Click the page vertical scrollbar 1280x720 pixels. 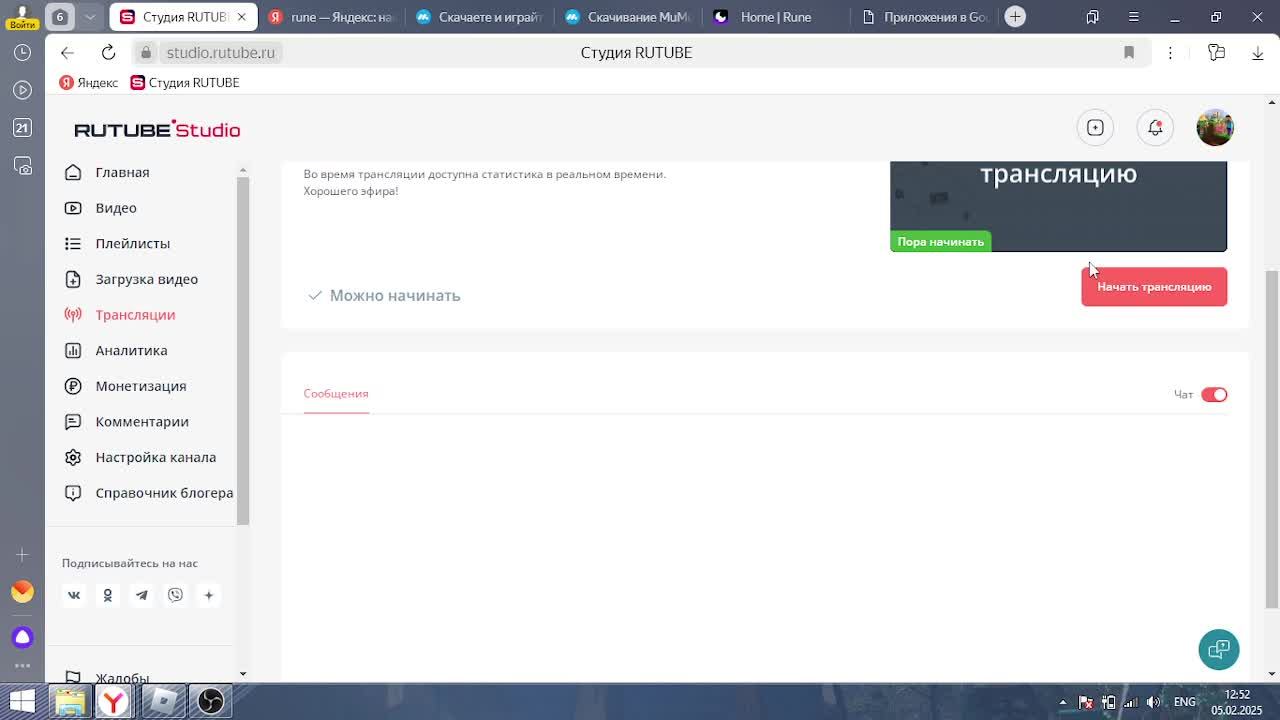[x=1272, y=440]
